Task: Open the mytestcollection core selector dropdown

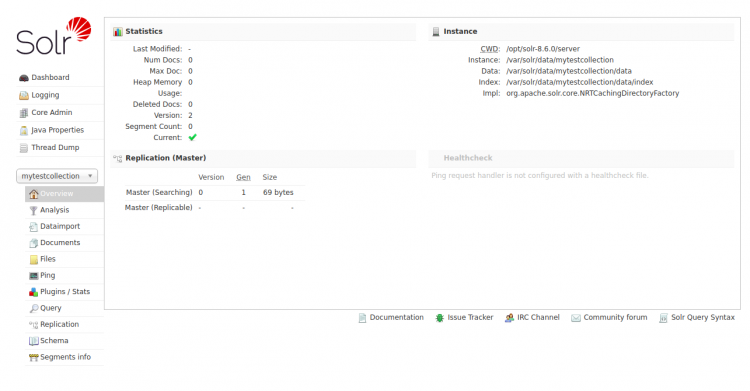Action: click(57, 176)
